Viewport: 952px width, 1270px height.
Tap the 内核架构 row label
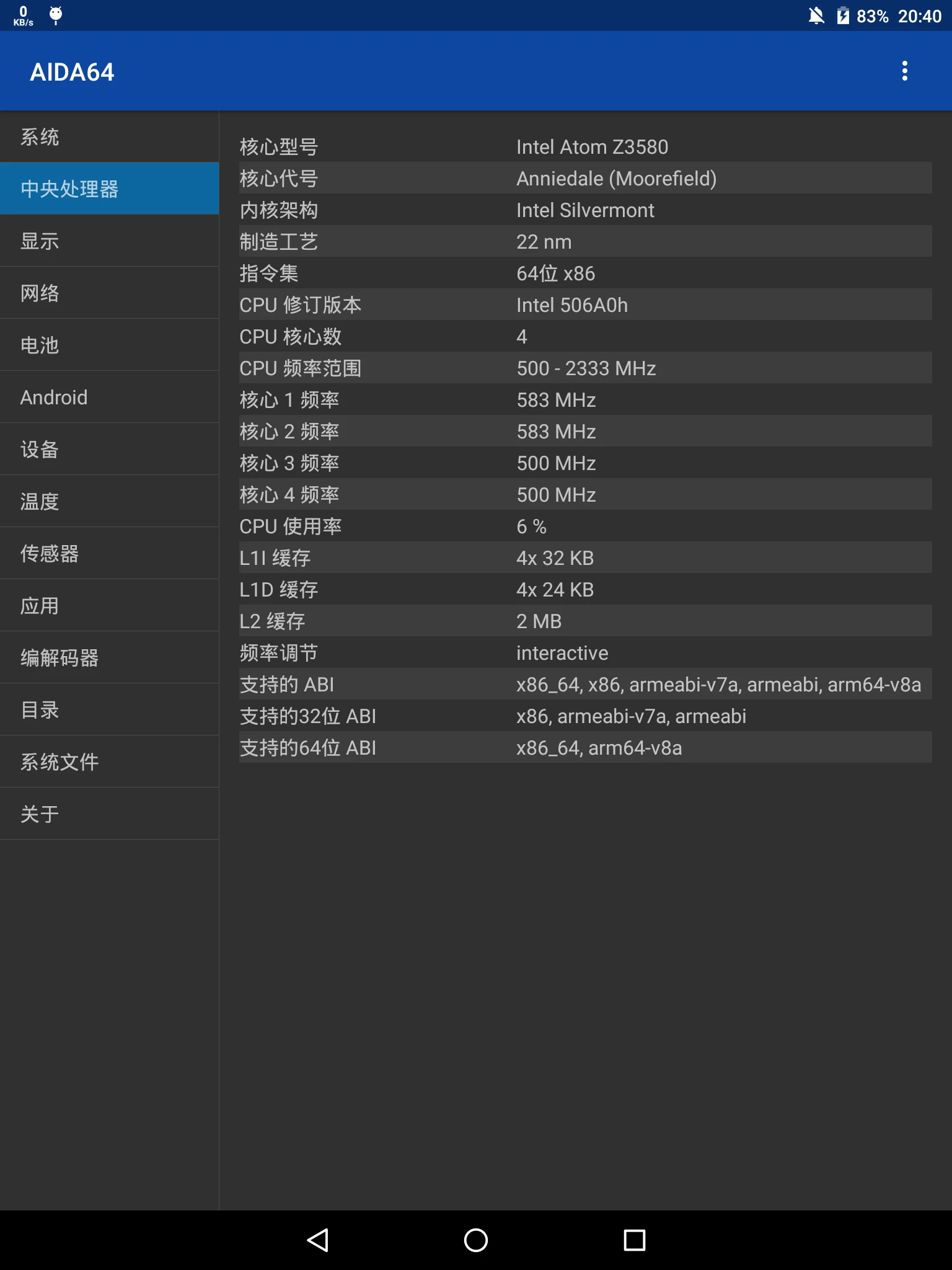click(278, 210)
